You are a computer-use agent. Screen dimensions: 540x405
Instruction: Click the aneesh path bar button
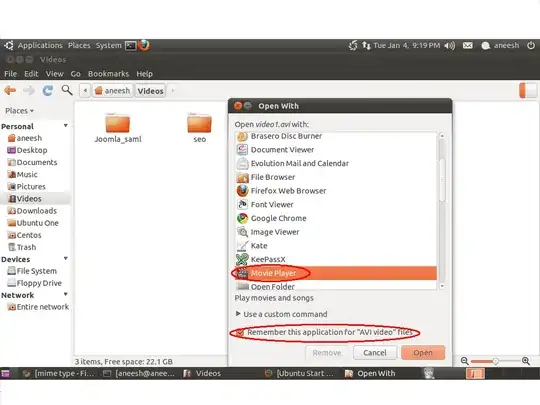click(113, 91)
